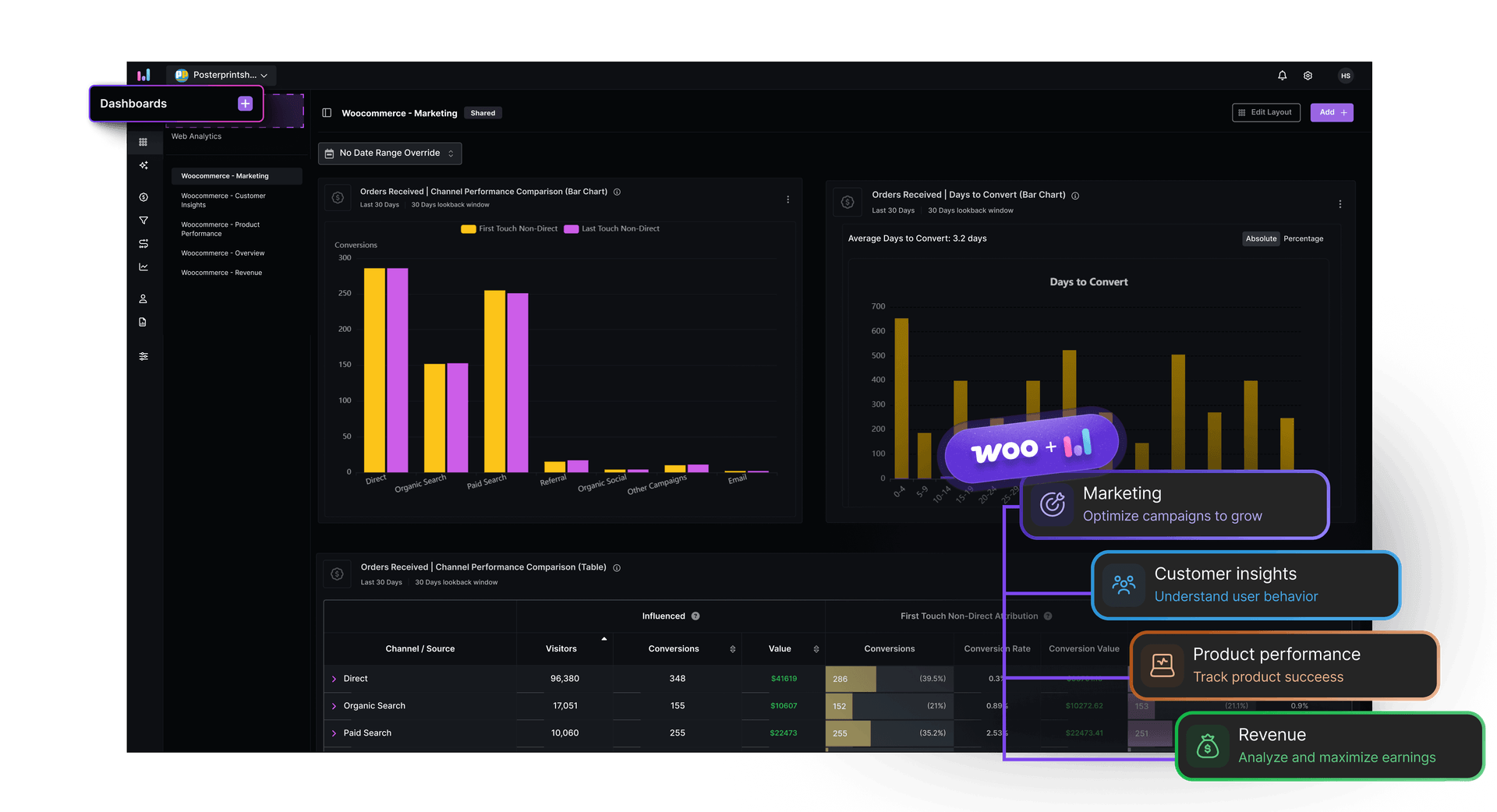Viewport: 1497px width, 812px height.
Task: Open bar chart widget three-dot menu
Action: pyautogui.click(x=787, y=199)
